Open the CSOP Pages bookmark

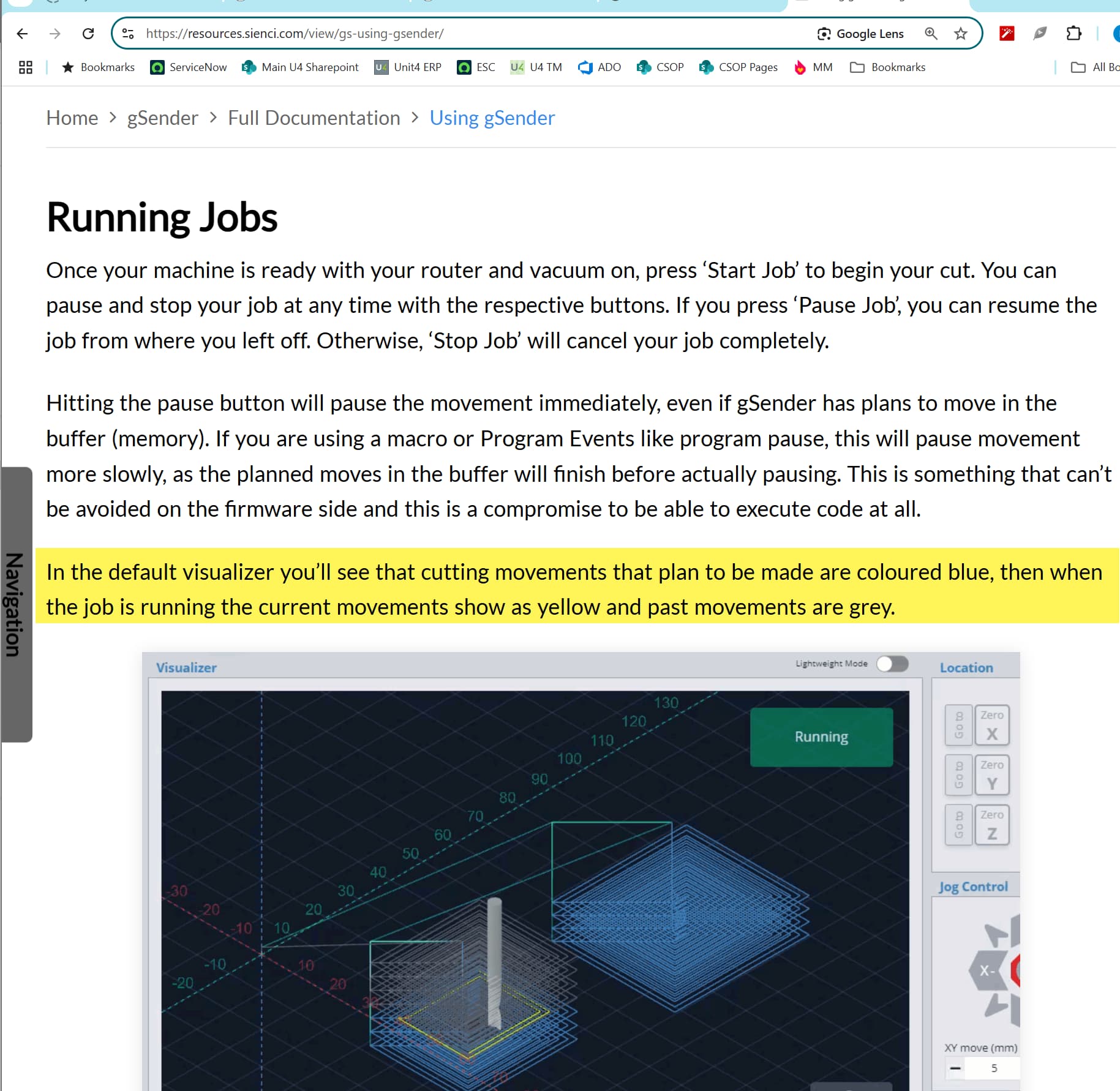pyautogui.click(x=738, y=67)
